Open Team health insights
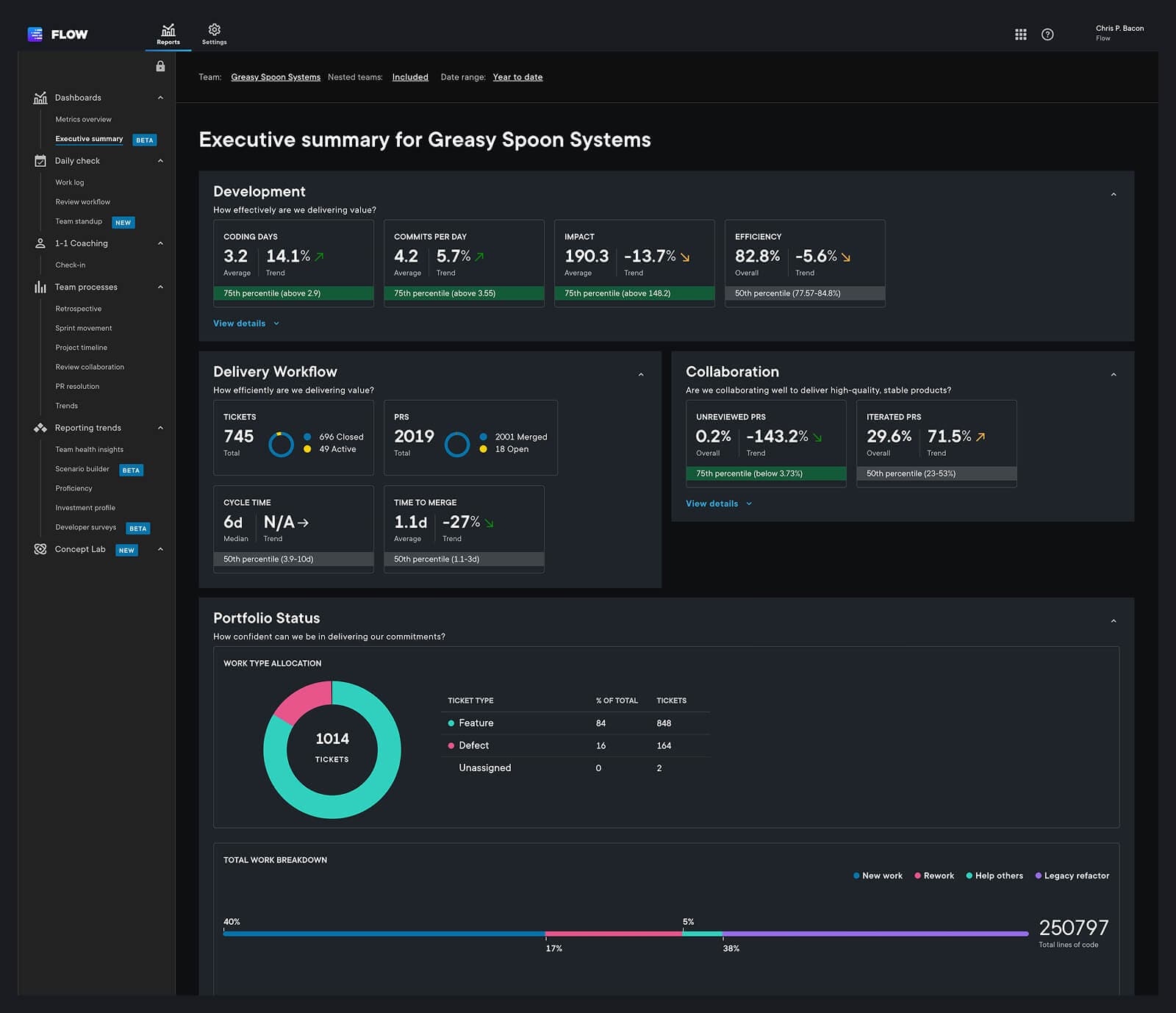The width and height of the screenshot is (1176, 1013). coord(90,450)
